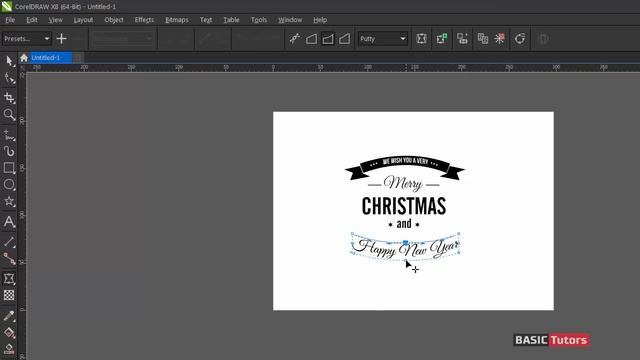Enable unconstrained envelope mode icon
The image size is (640, 360).
tap(295, 39)
